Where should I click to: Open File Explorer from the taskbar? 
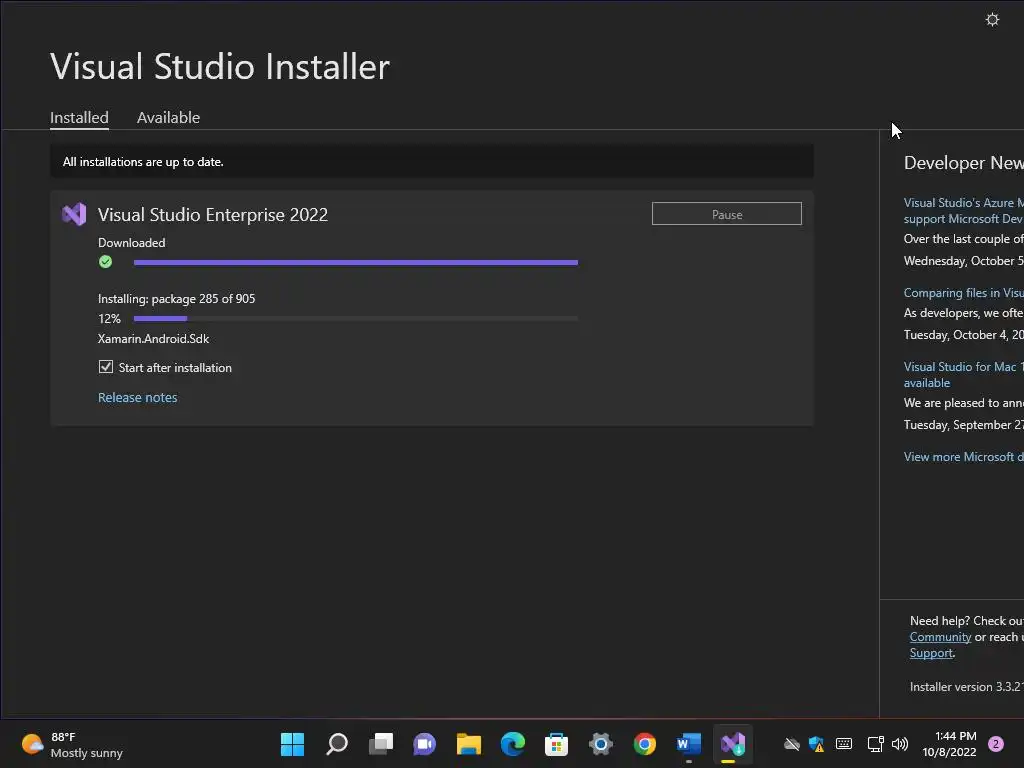pyautogui.click(x=469, y=744)
